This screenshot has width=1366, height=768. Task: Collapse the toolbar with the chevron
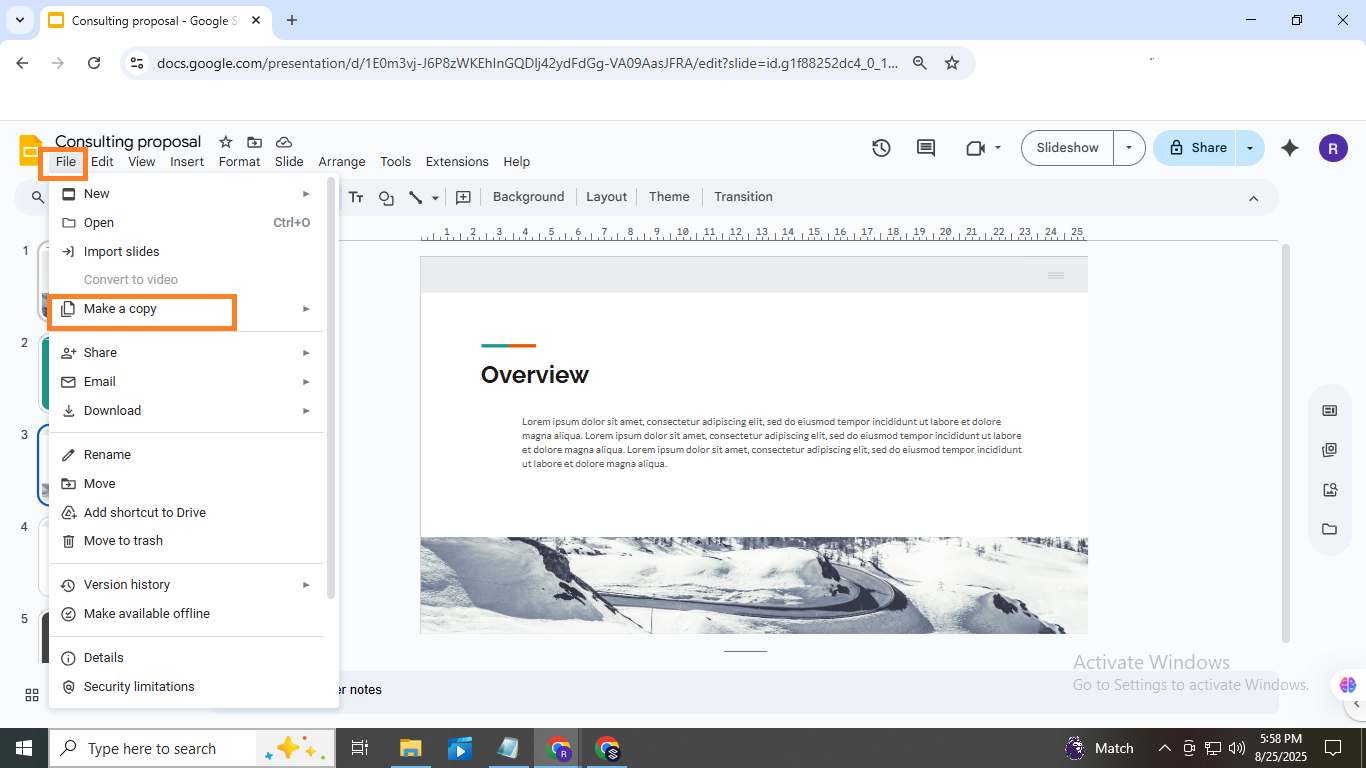click(x=1253, y=198)
